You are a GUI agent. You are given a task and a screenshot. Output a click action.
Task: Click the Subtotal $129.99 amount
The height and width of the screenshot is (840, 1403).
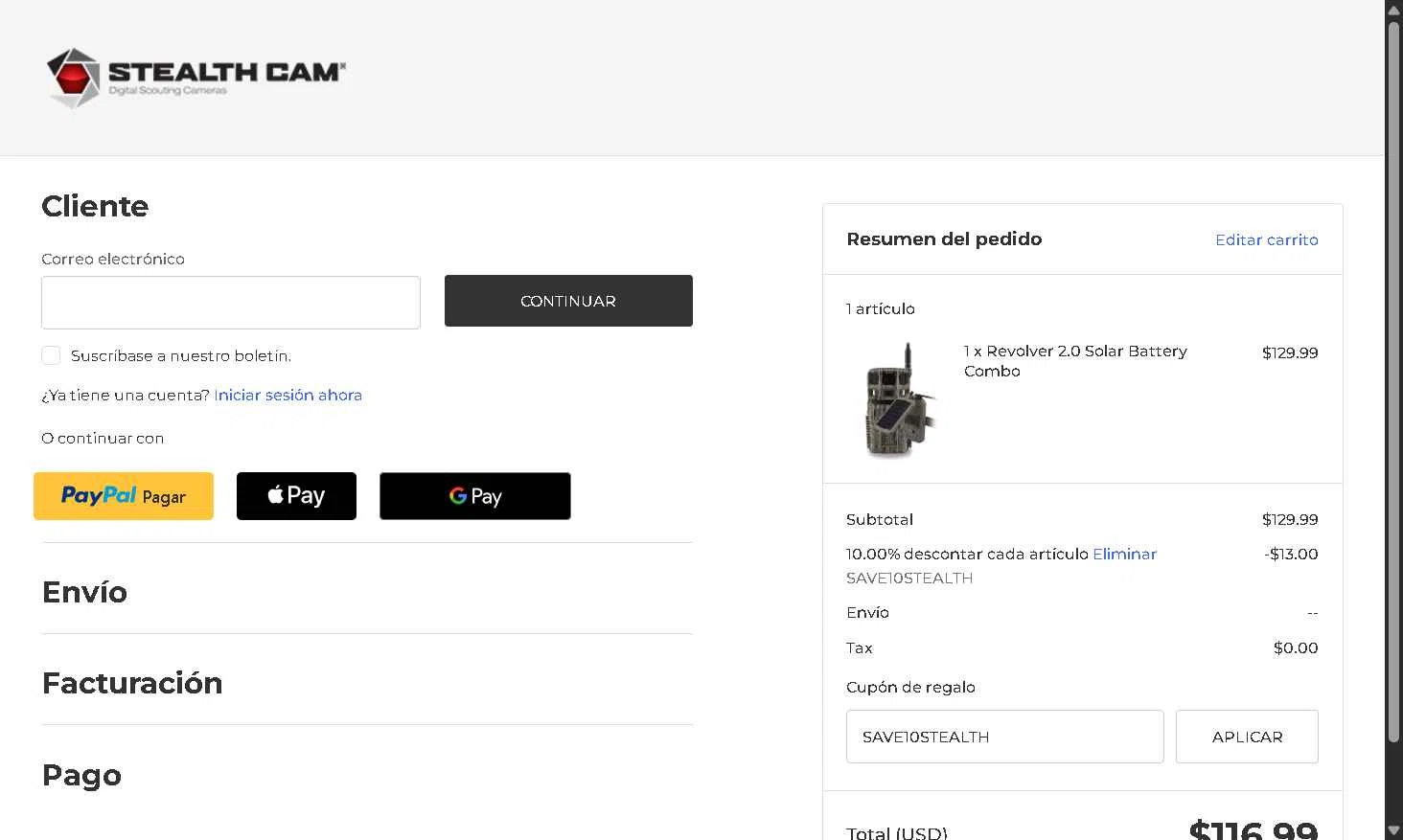tap(1290, 519)
